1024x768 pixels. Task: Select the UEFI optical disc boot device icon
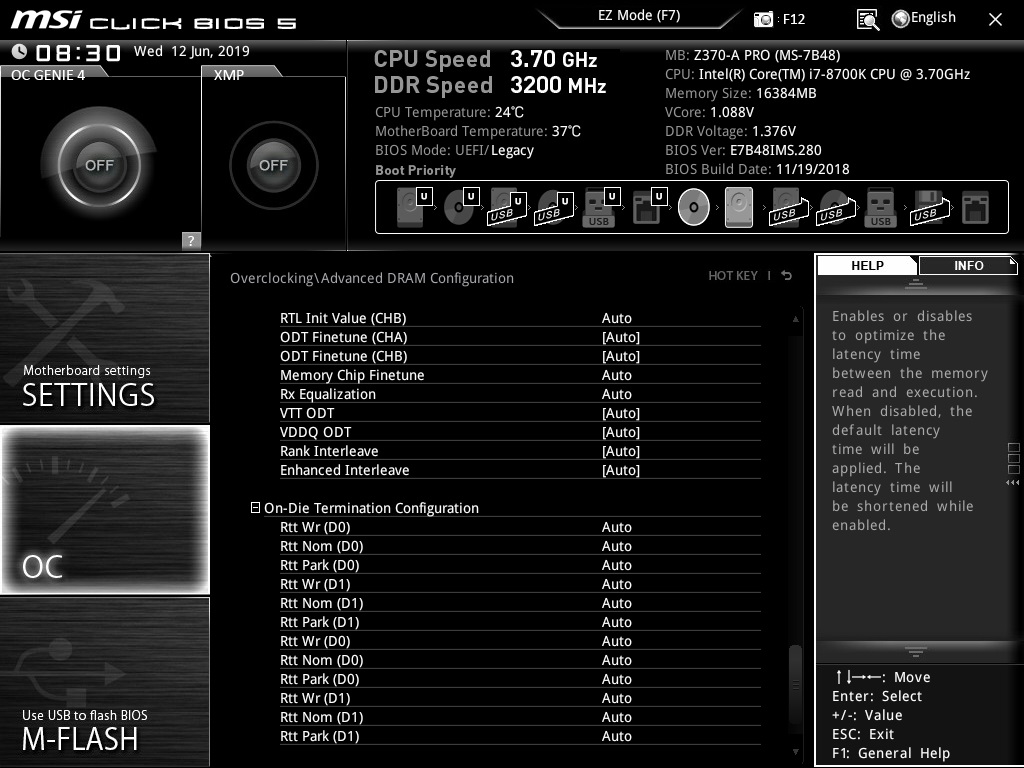tap(460, 208)
